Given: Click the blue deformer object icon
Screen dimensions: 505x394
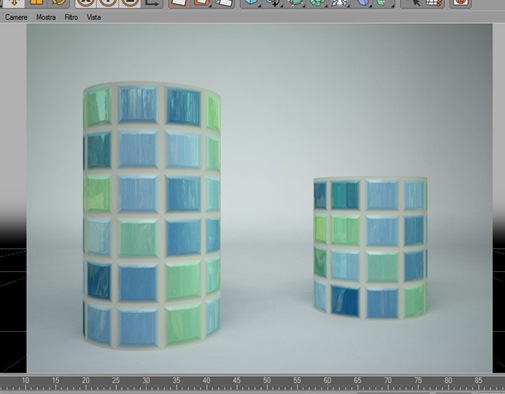Looking at the screenshot, I should [x=363, y=3].
